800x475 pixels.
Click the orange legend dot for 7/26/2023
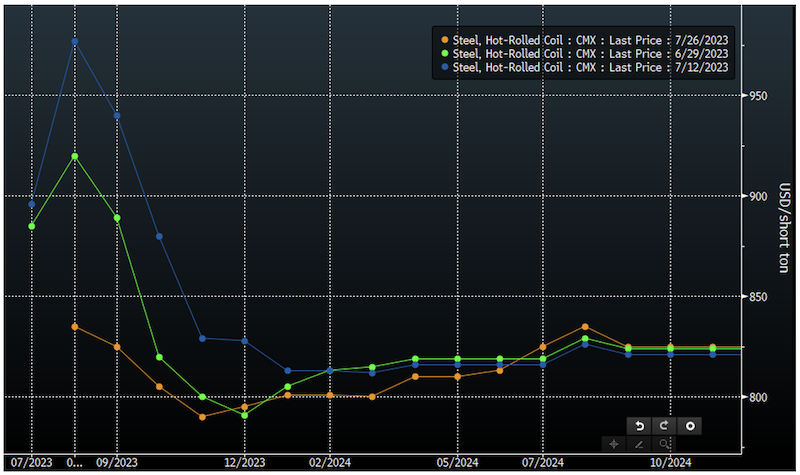point(445,39)
